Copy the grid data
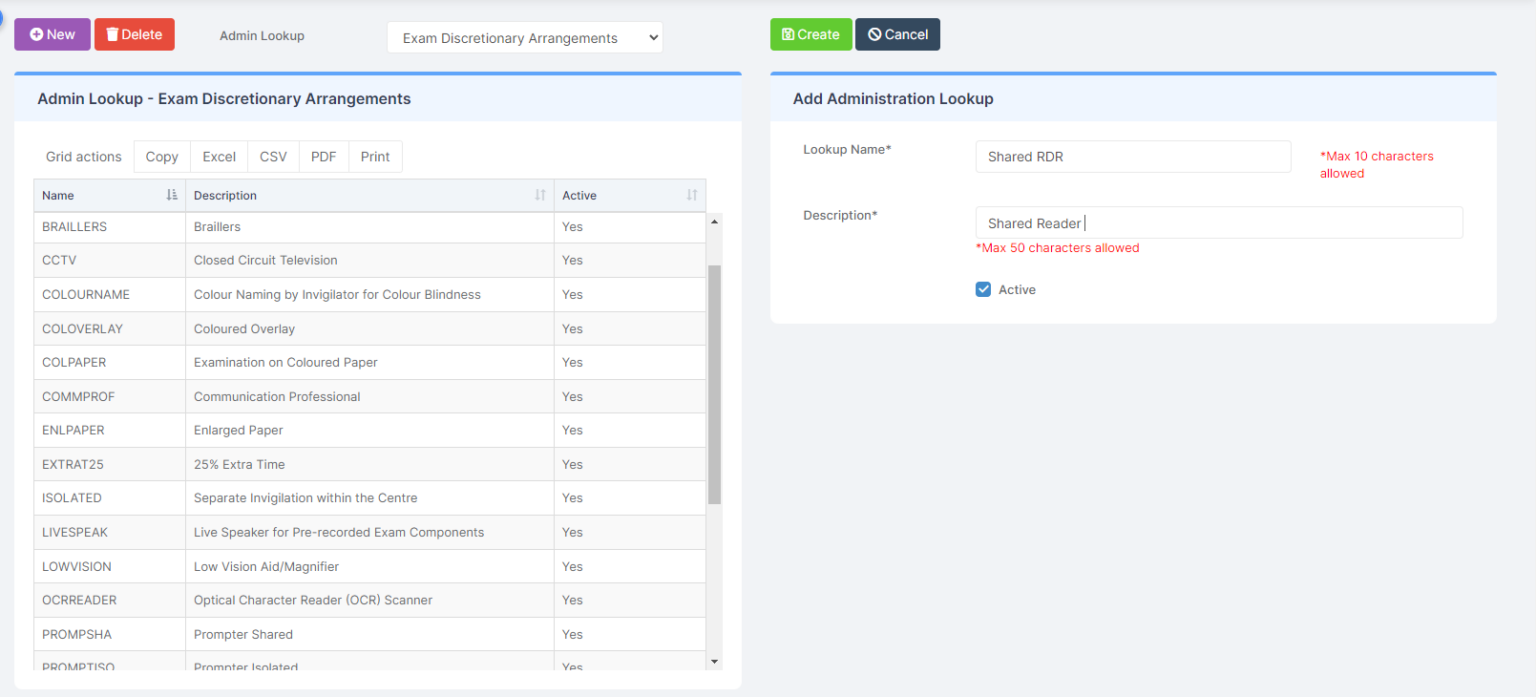The height and width of the screenshot is (697, 1536). coord(161,156)
